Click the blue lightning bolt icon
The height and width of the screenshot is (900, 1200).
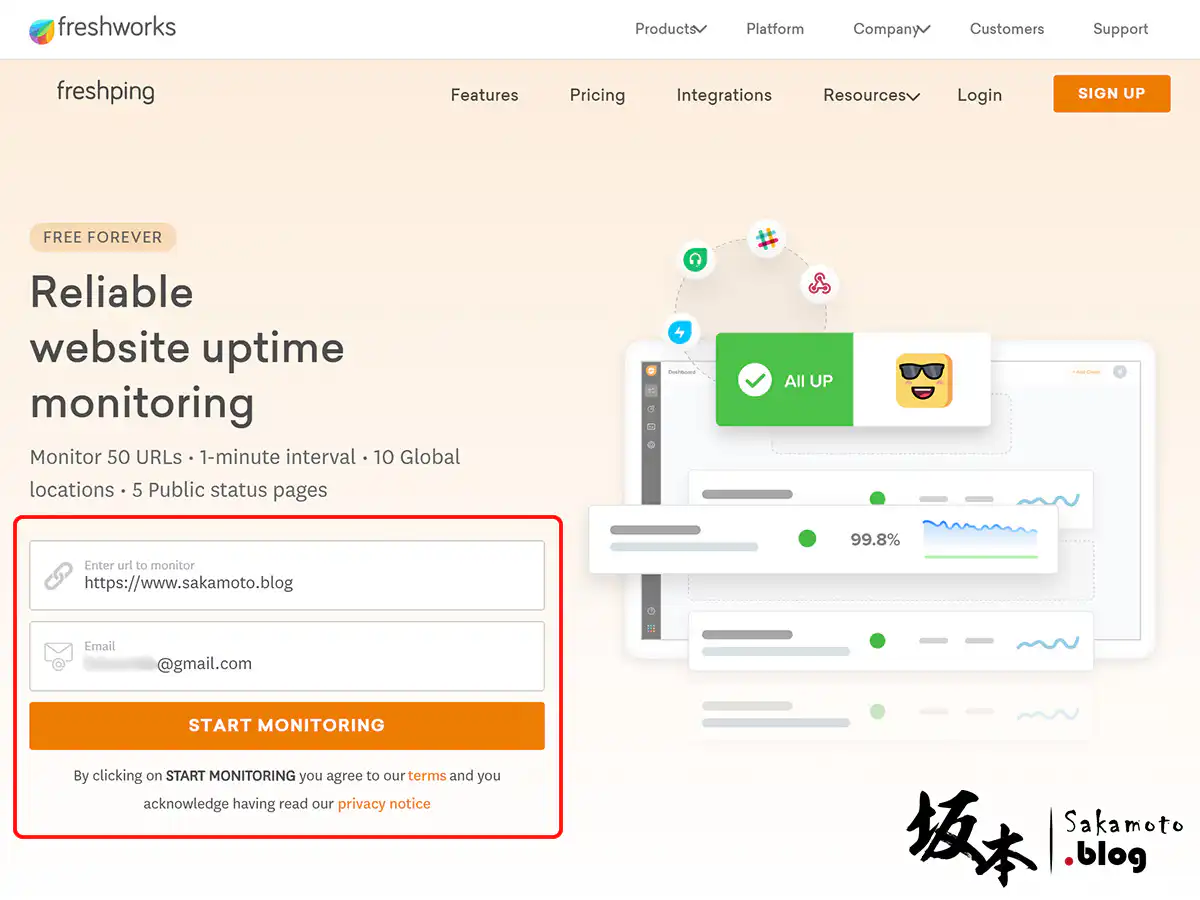tap(681, 331)
